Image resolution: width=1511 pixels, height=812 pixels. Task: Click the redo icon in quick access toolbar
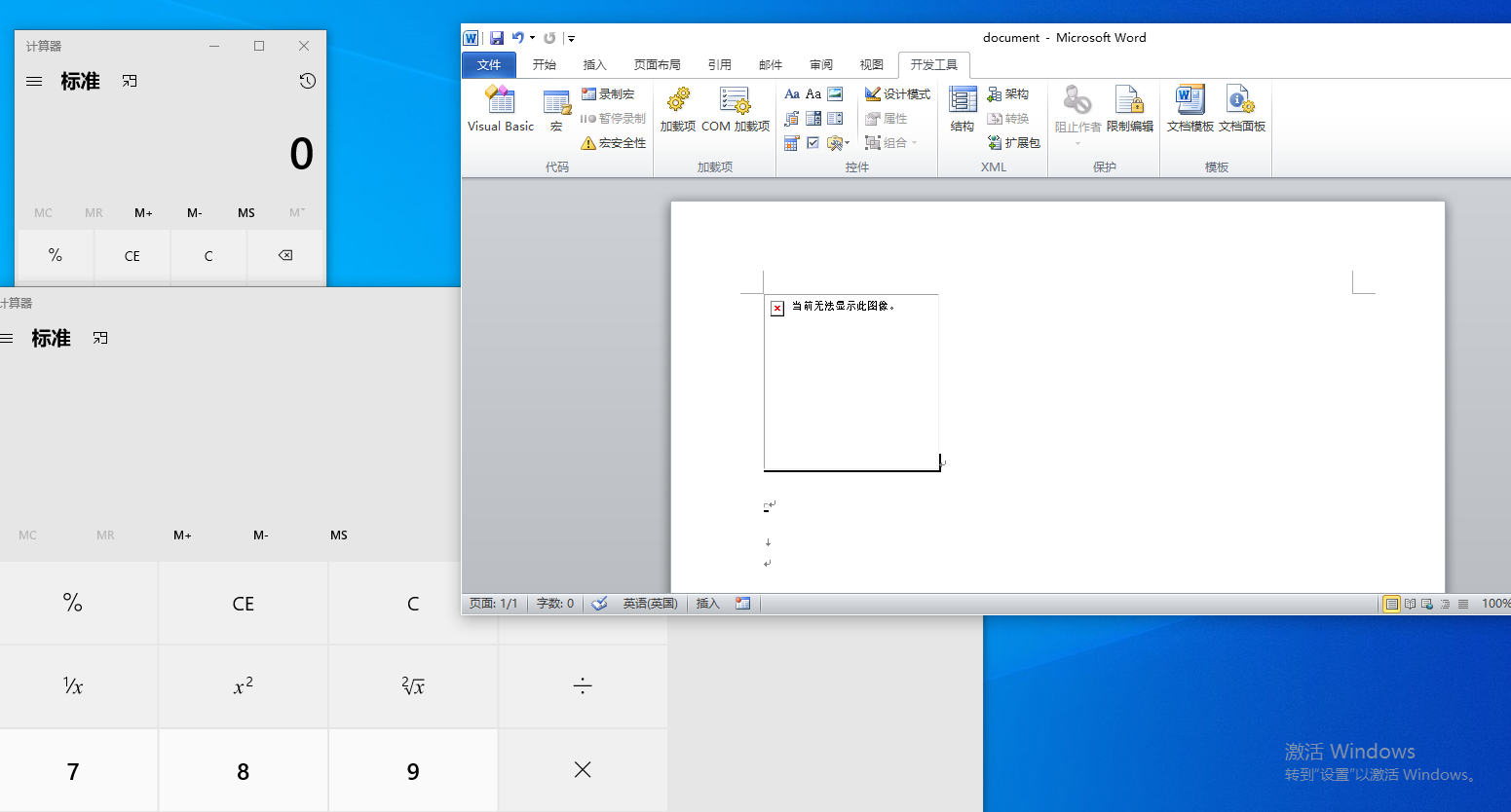coord(549,38)
